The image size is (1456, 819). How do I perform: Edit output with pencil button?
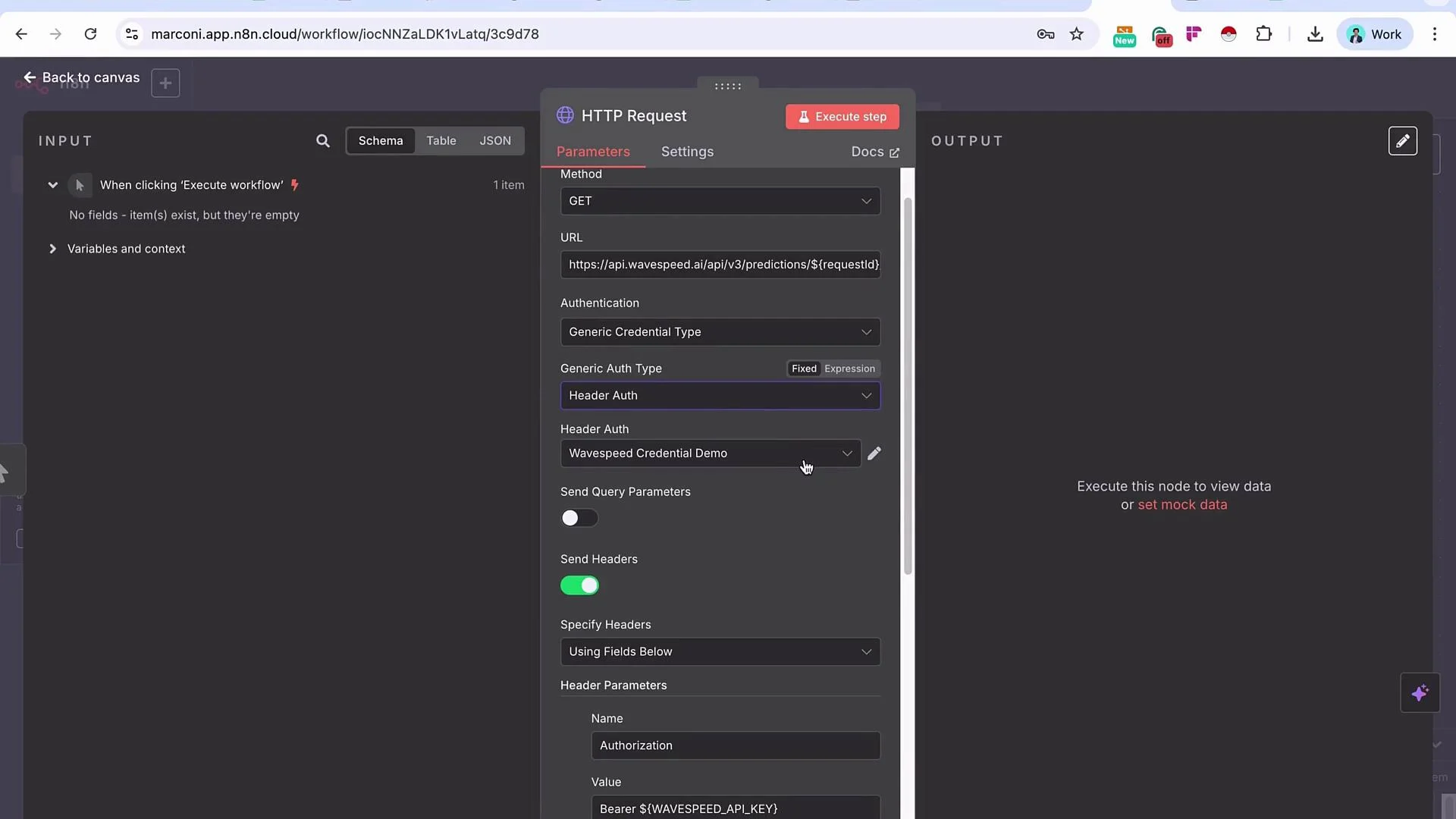pos(1402,141)
